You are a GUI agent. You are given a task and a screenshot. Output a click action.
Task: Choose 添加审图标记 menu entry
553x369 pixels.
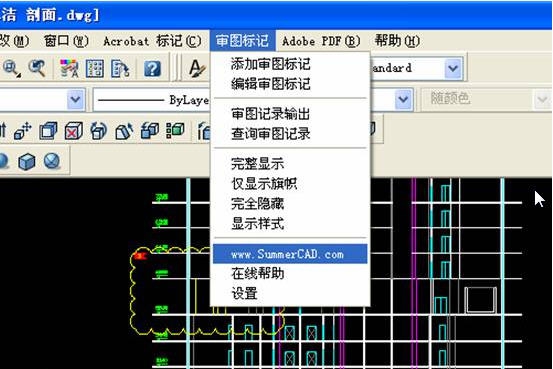click(290, 64)
